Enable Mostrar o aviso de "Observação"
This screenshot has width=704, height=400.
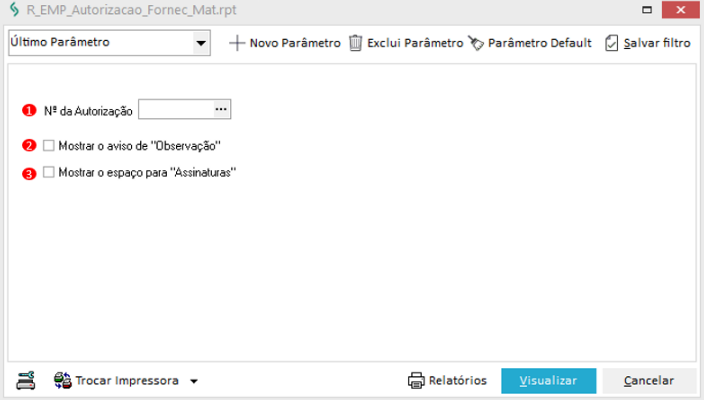[48, 145]
